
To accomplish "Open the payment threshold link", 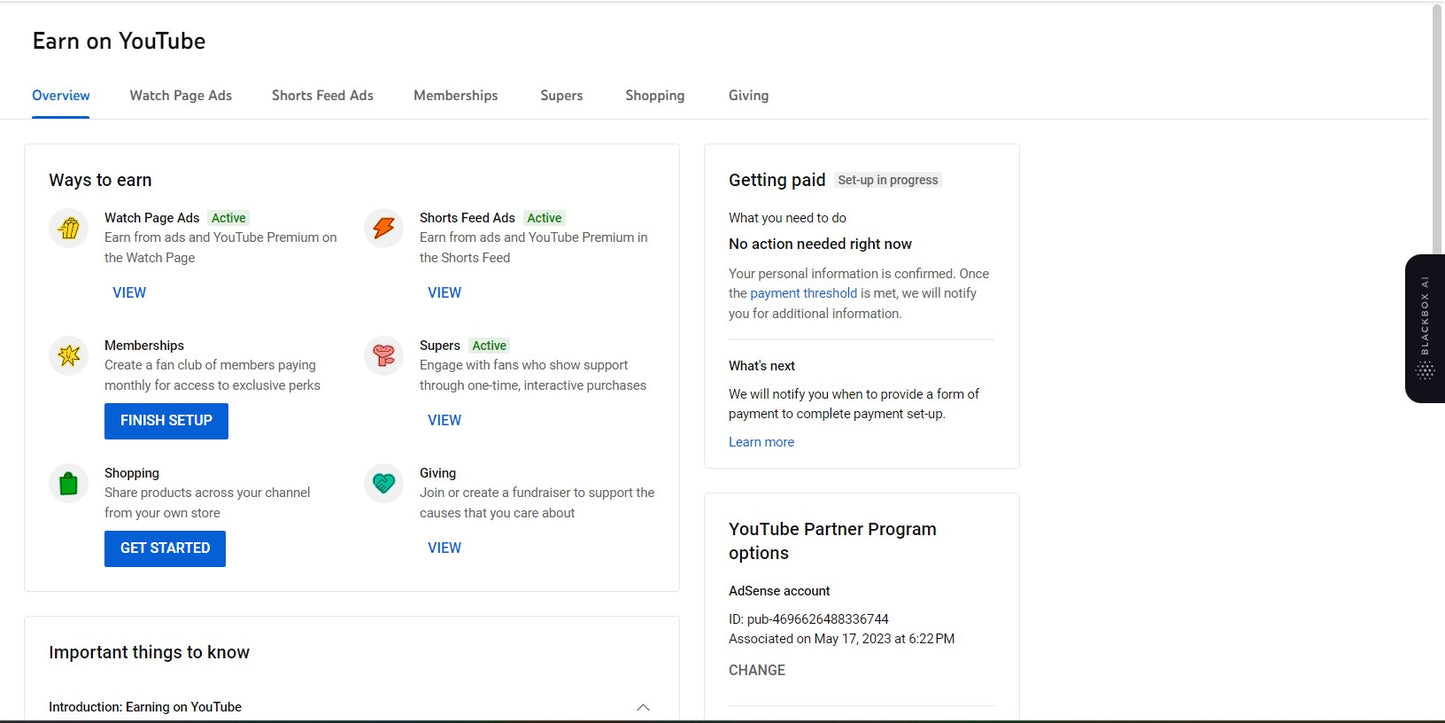I will click(803, 293).
